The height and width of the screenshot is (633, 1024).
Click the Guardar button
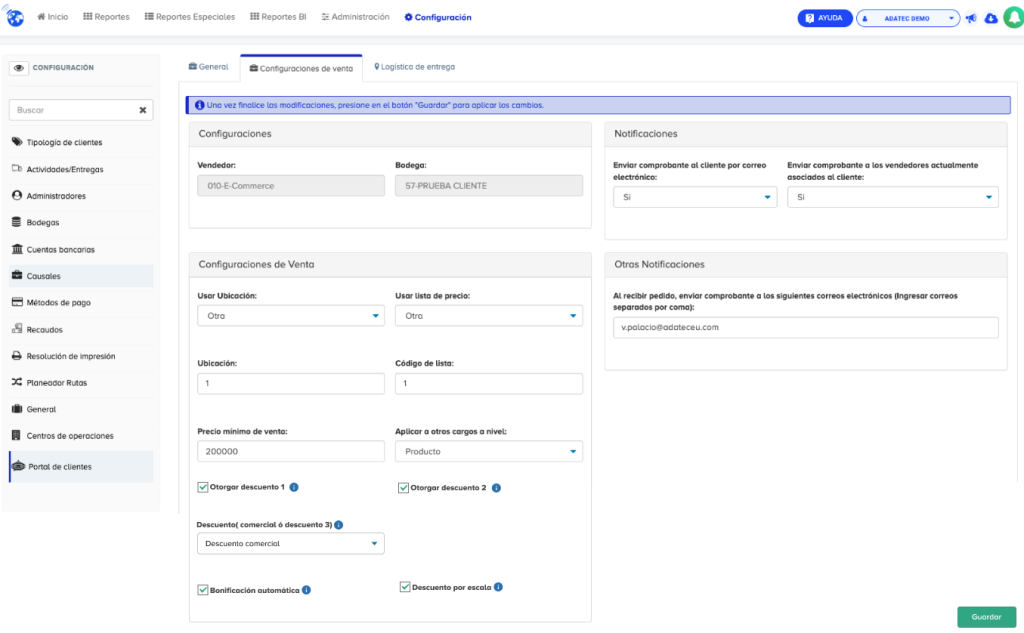(x=986, y=617)
